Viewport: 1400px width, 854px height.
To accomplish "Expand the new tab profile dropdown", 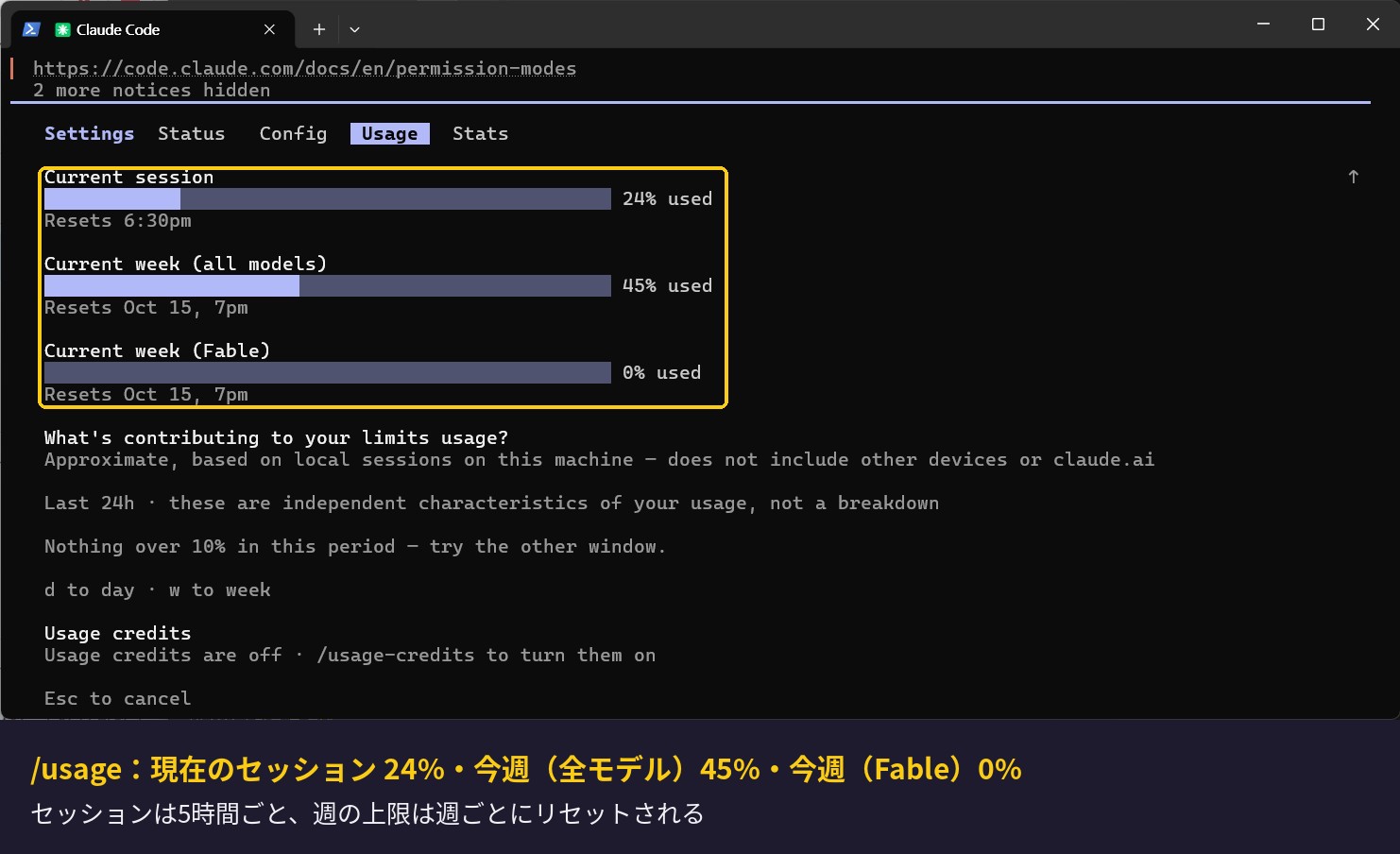I will (x=354, y=29).
